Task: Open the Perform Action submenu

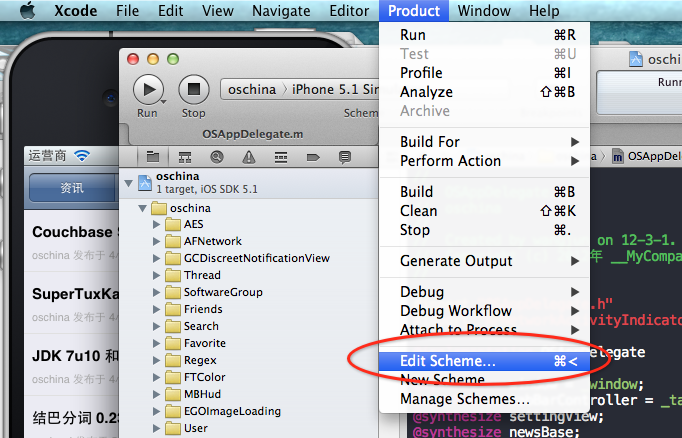Action: click(484, 161)
